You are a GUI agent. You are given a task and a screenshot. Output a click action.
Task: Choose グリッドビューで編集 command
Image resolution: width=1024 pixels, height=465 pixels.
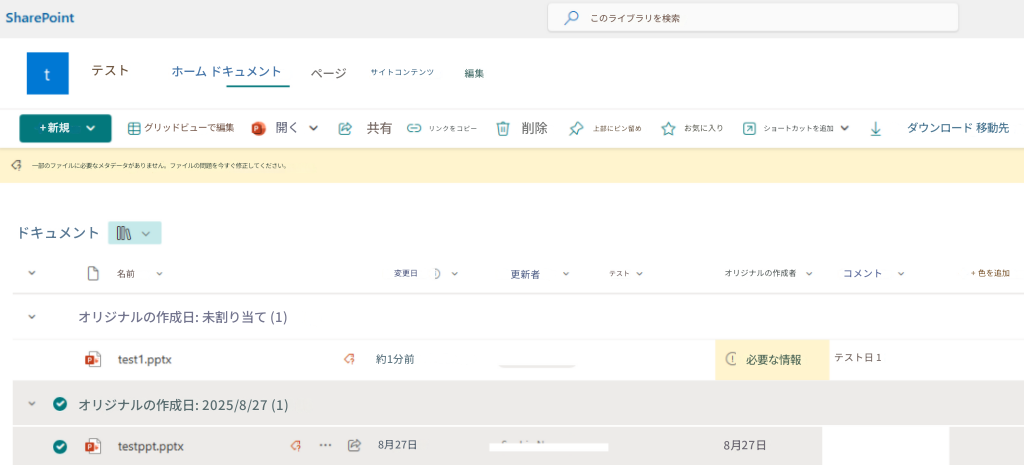(x=189, y=128)
